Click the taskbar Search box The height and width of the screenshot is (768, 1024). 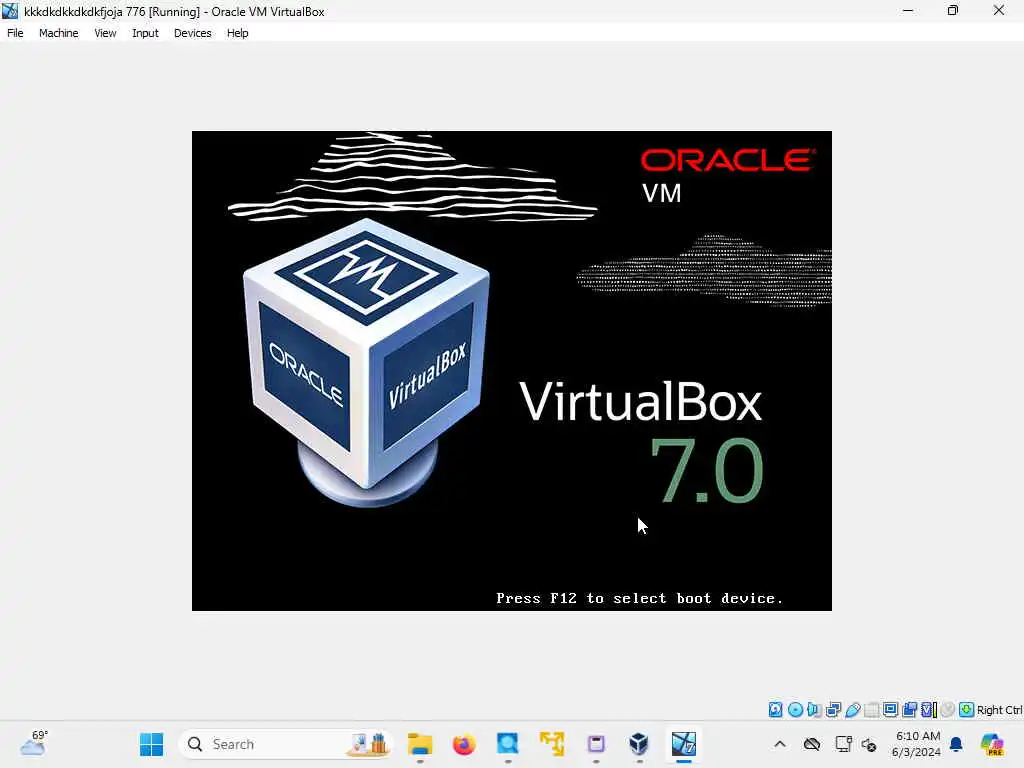[x=285, y=744]
